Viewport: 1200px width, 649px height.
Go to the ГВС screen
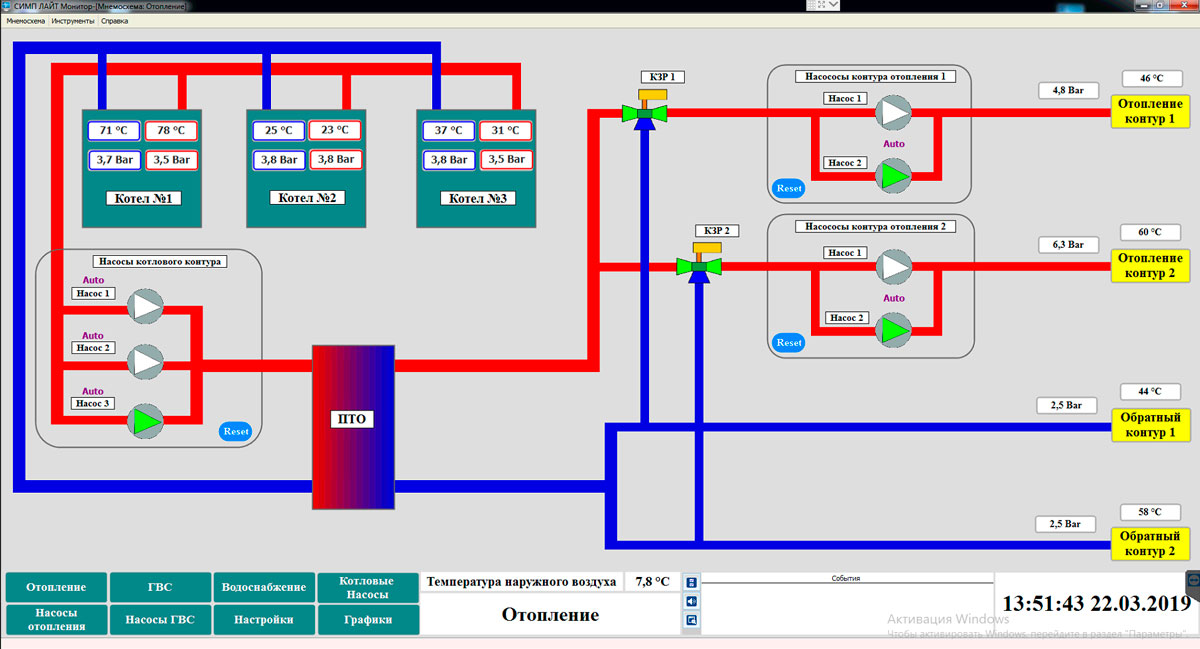coord(160,587)
